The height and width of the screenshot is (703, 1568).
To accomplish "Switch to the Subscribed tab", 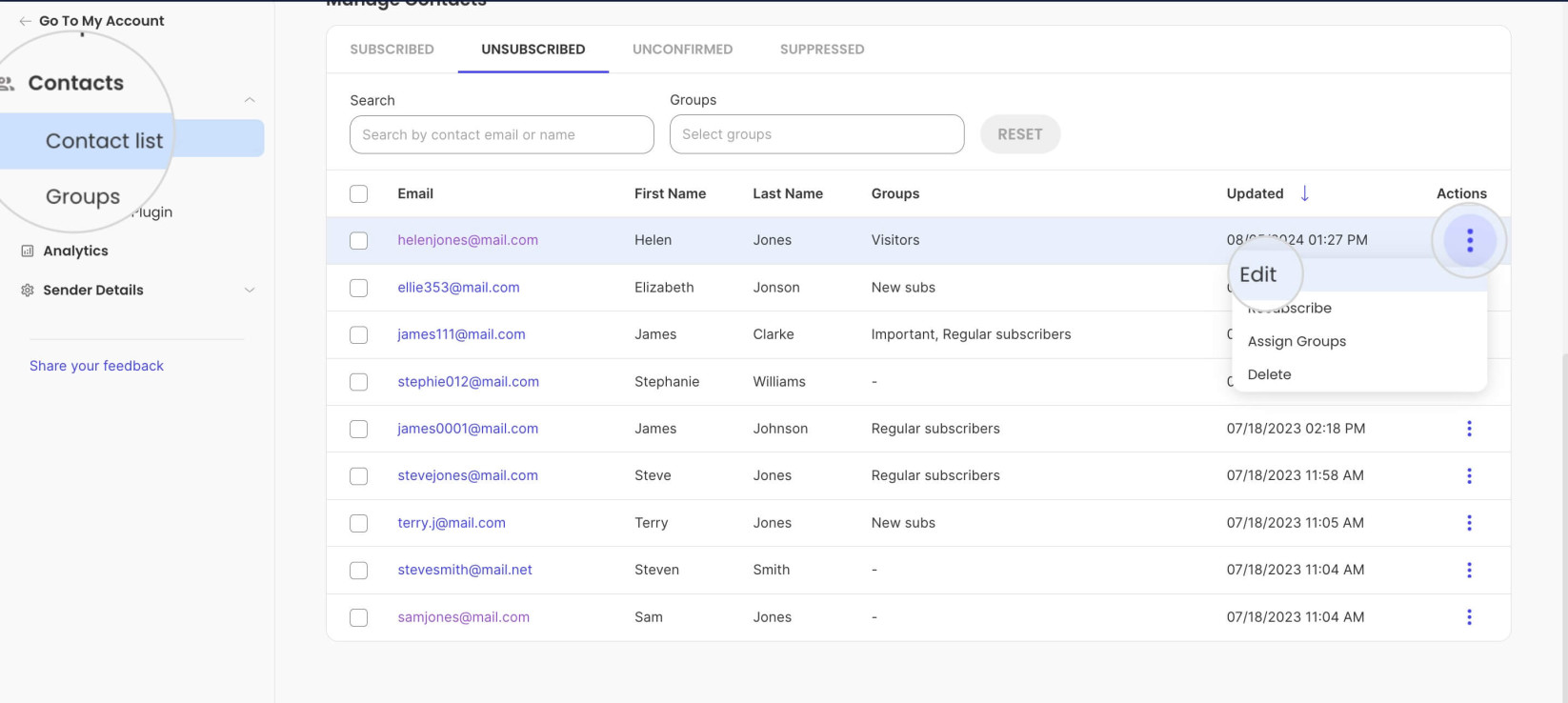I will coord(392,50).
